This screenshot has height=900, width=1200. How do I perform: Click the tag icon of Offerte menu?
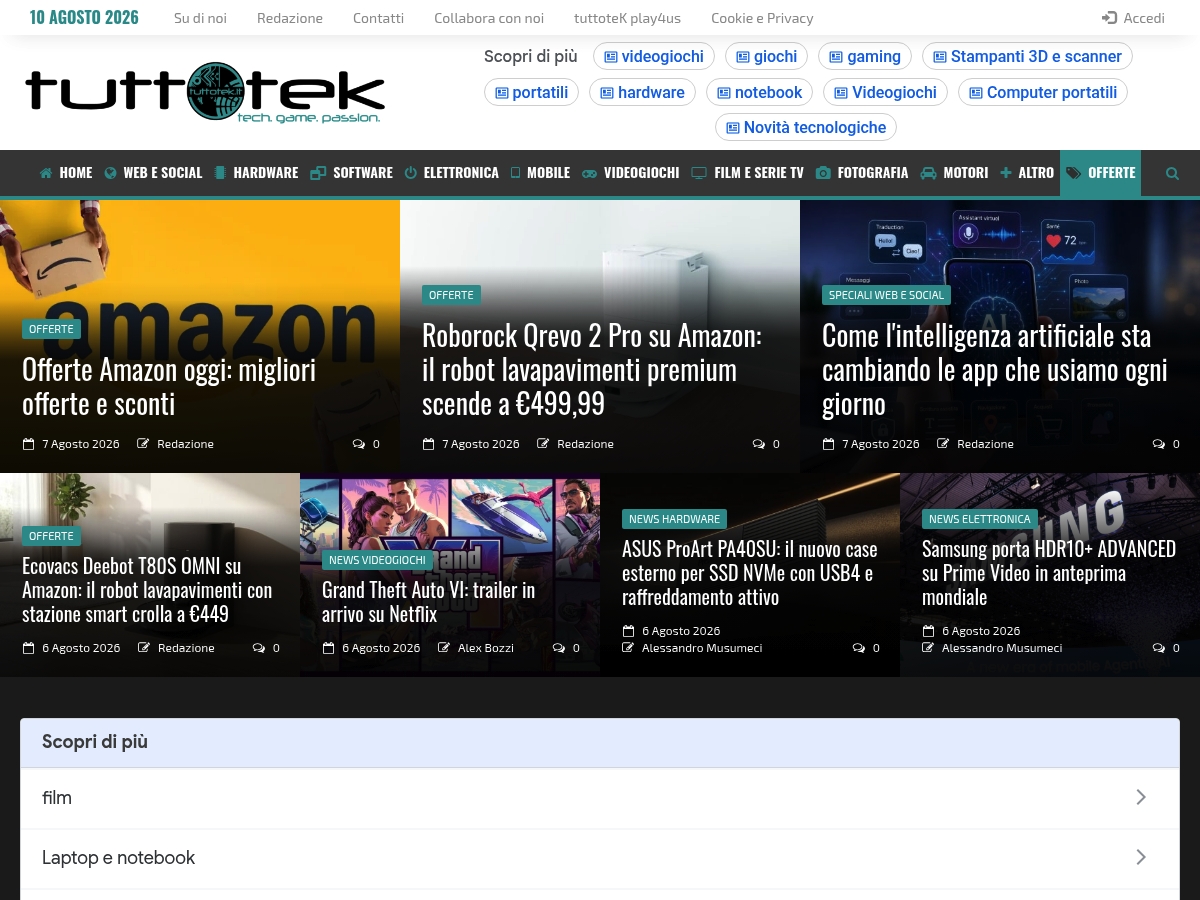pyautogui.click(x=1074, y=173)
